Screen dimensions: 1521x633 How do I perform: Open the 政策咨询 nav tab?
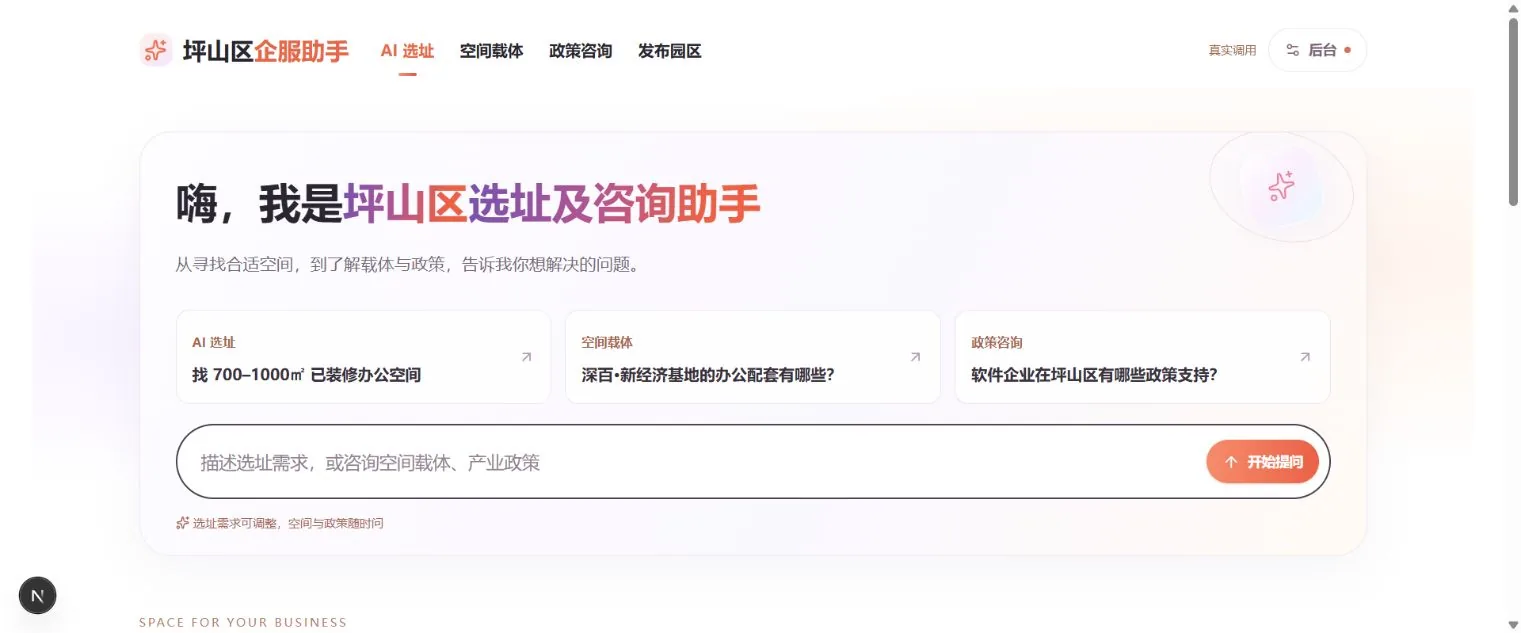click(x=580, y=51)
